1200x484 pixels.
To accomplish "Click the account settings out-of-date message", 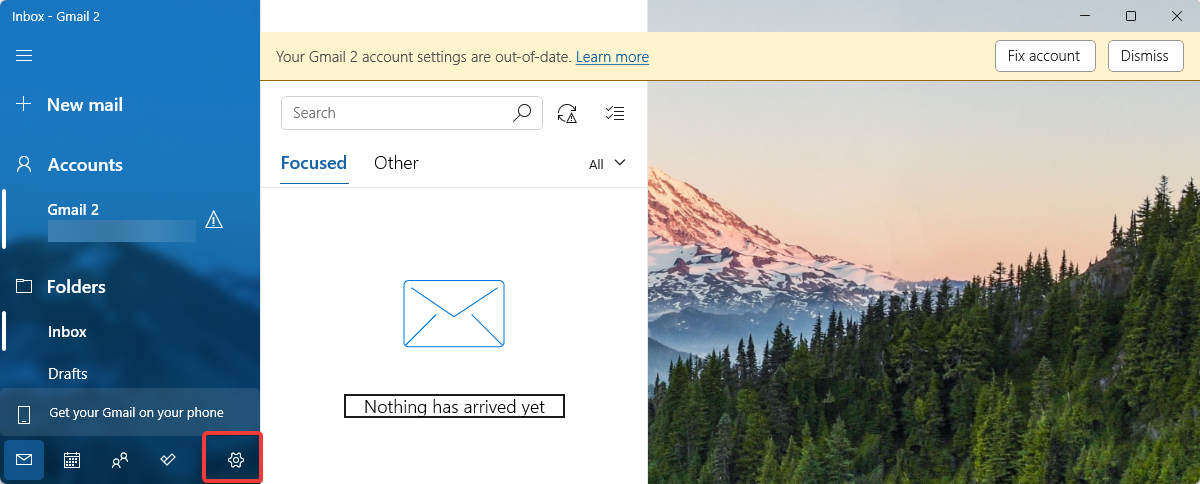I will pos(424,57).
